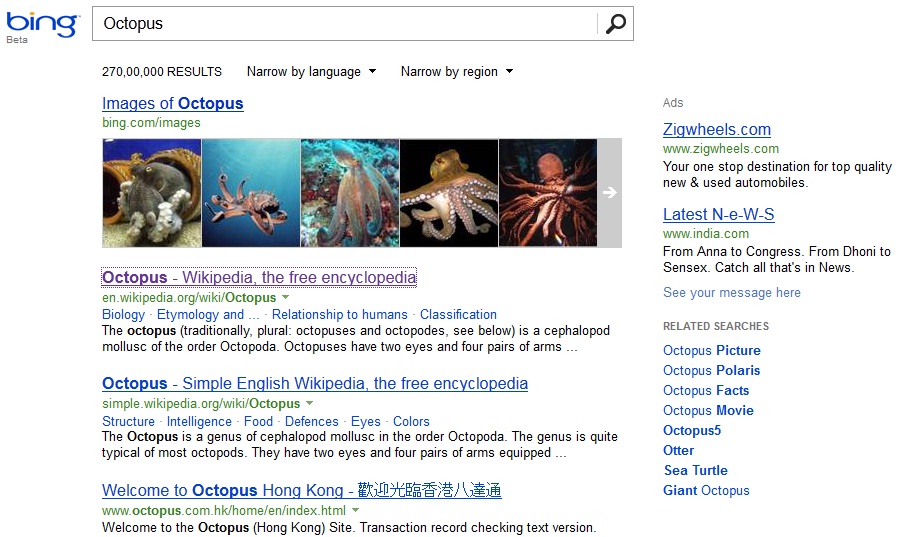Select related search Otter

(678, 450)
